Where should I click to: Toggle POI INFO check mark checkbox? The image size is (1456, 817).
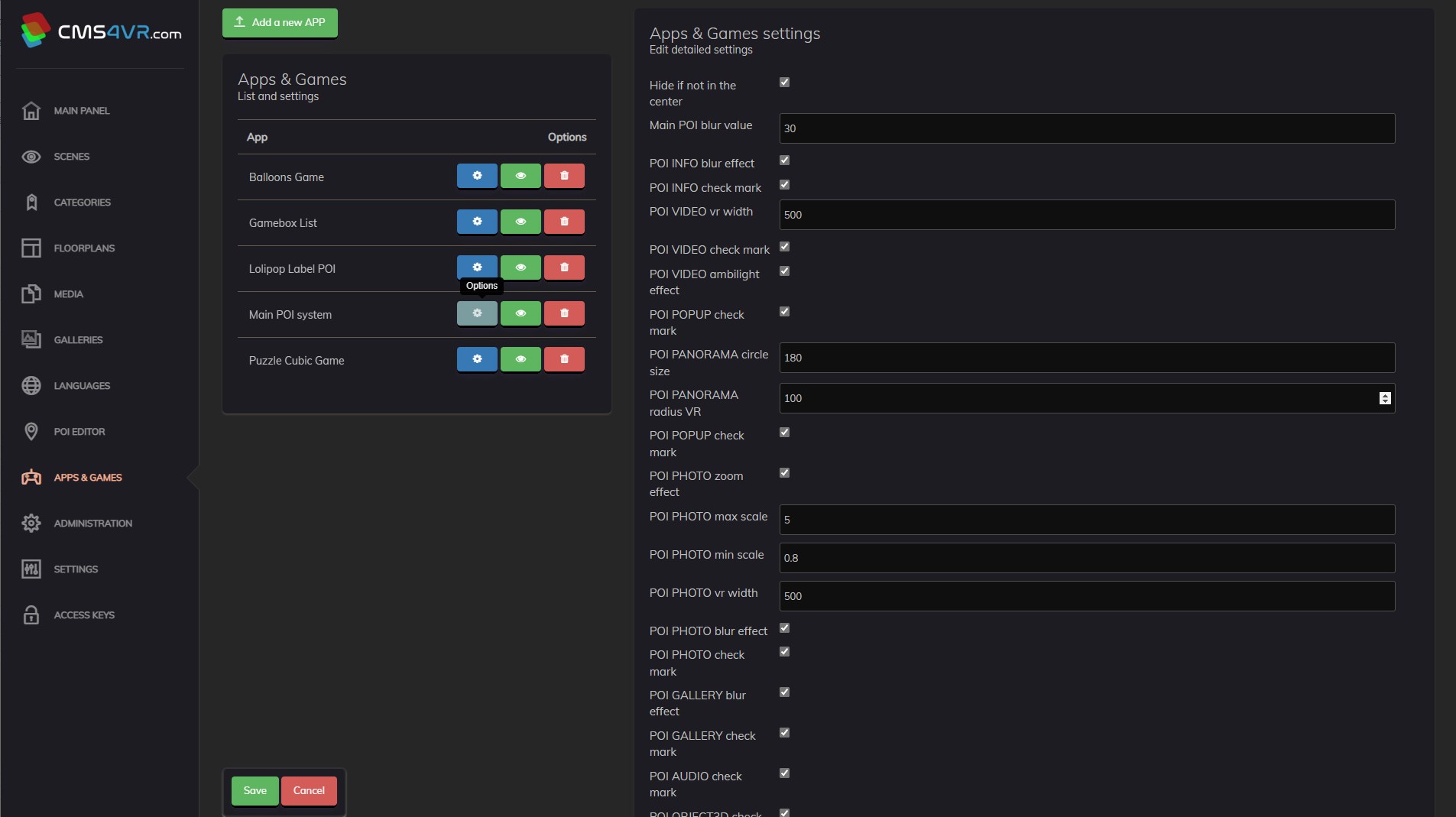(784, 185)
